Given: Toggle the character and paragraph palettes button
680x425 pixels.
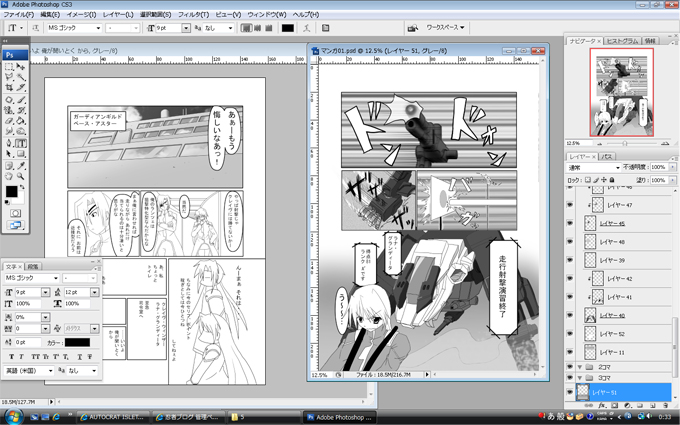Looking at the screenshot, I should click(x=325, y=28).
